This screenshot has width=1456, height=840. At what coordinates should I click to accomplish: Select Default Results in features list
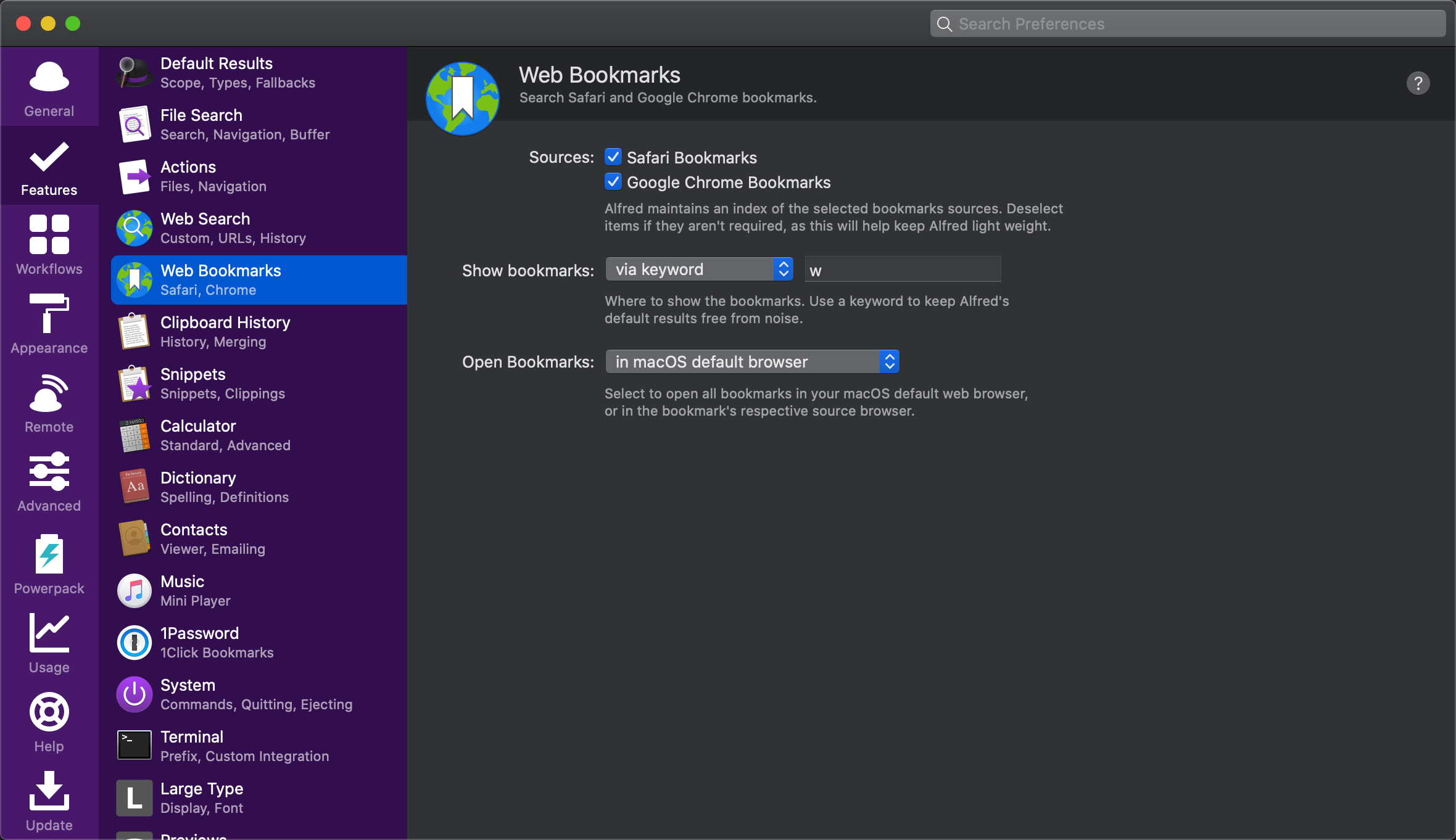[259, 73]
